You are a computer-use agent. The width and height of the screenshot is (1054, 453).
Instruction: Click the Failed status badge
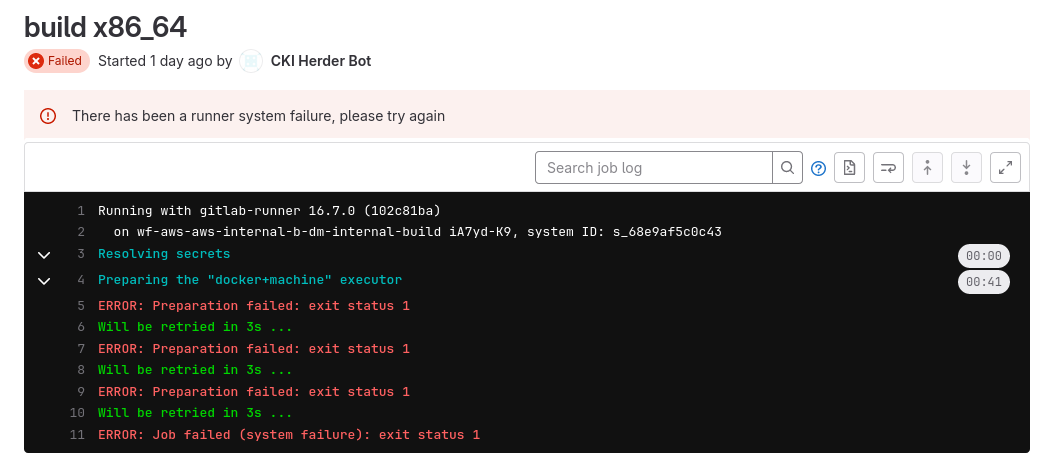[x=57, y=61]
